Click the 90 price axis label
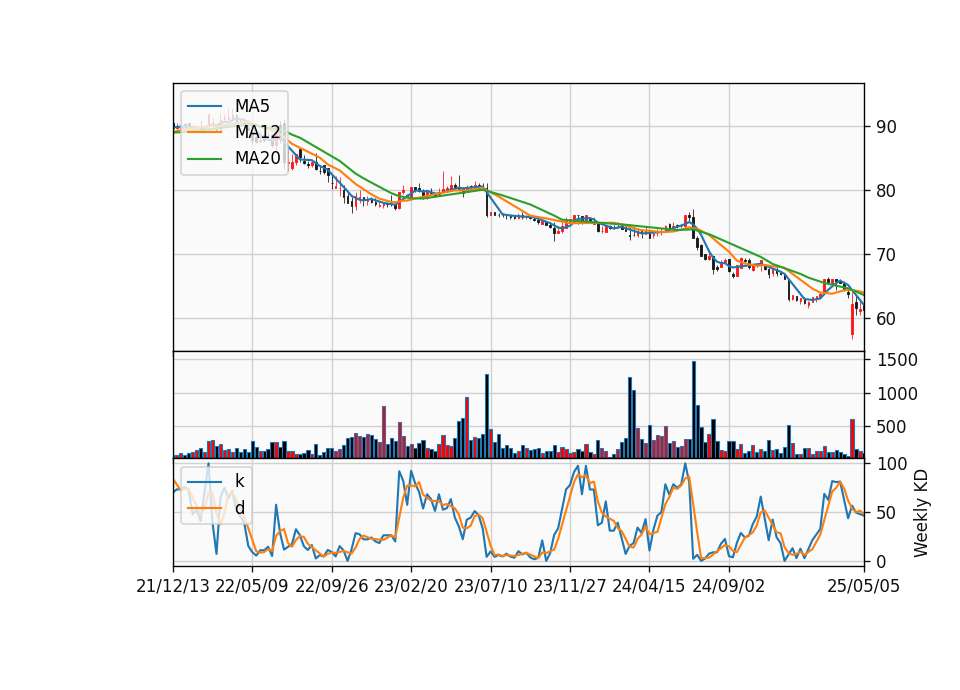The height and width of the screenshot is (690, 960). point(886,127)
